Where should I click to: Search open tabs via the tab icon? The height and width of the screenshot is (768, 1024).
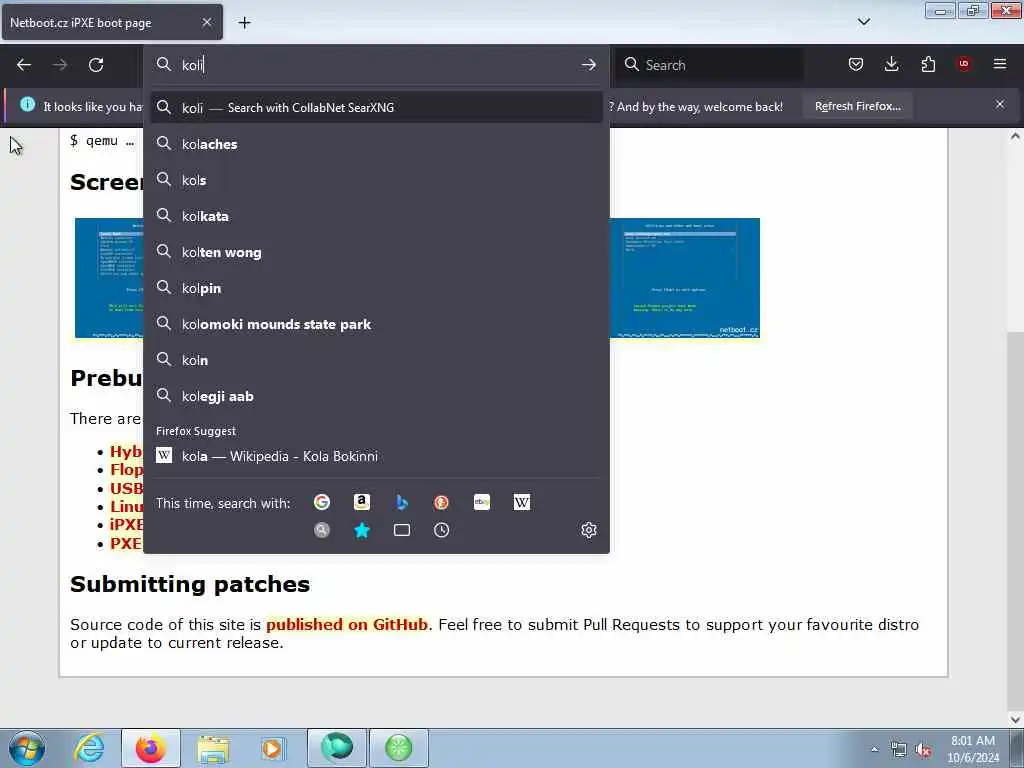coord(402,530)
